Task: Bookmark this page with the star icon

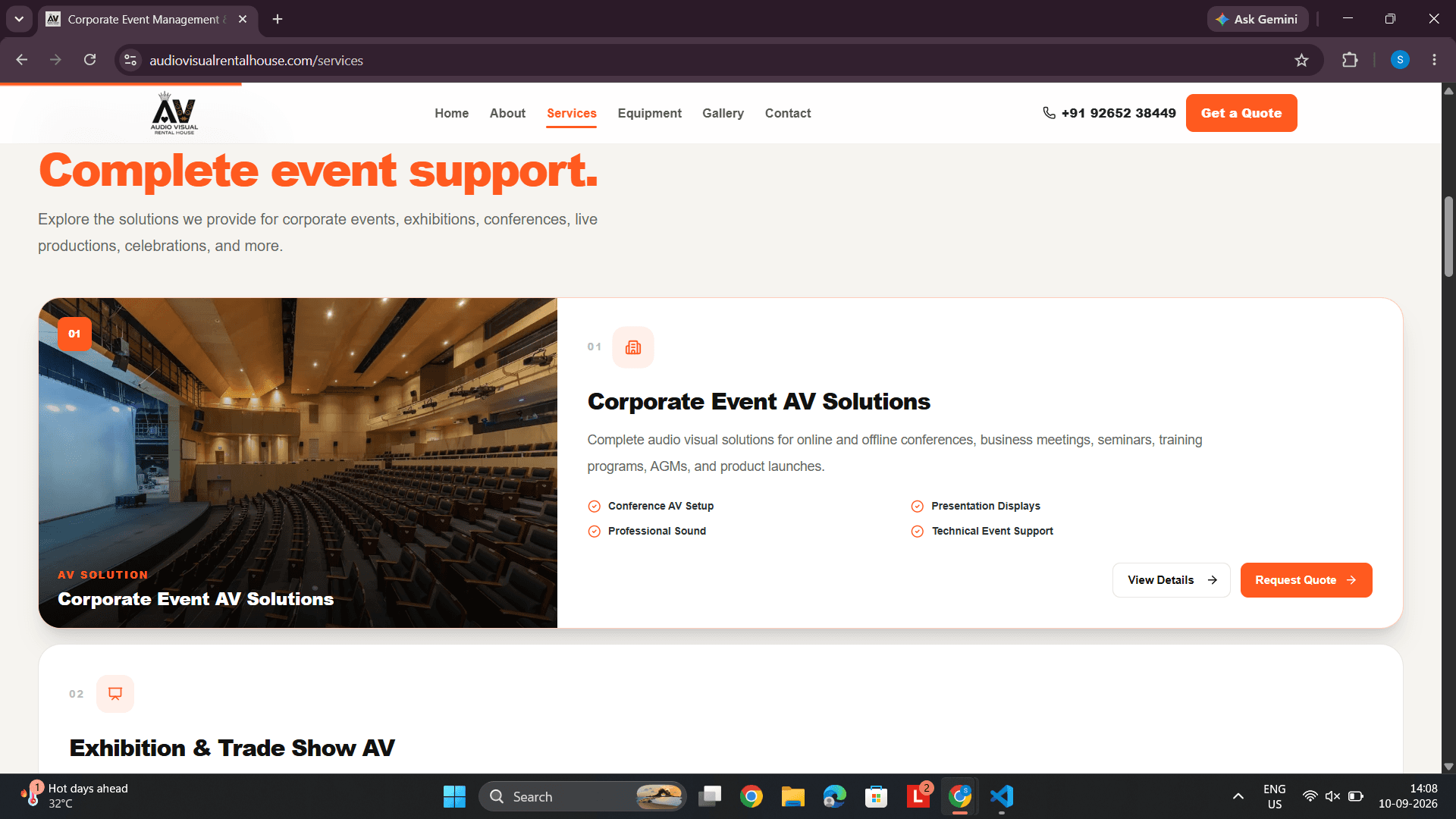Action: tap(1301, 60)
